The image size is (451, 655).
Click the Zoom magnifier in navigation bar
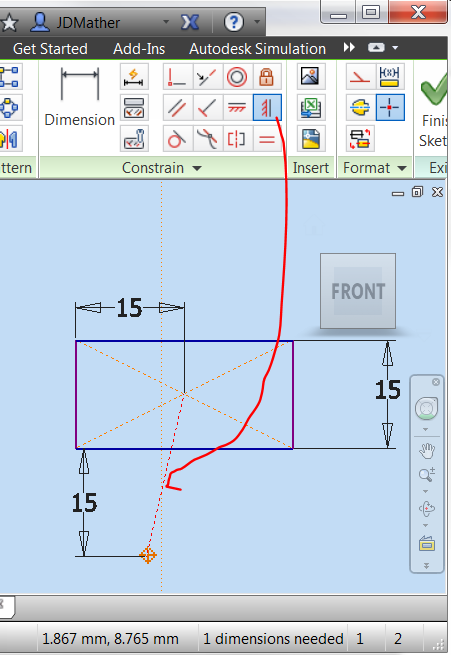[427, 475]
